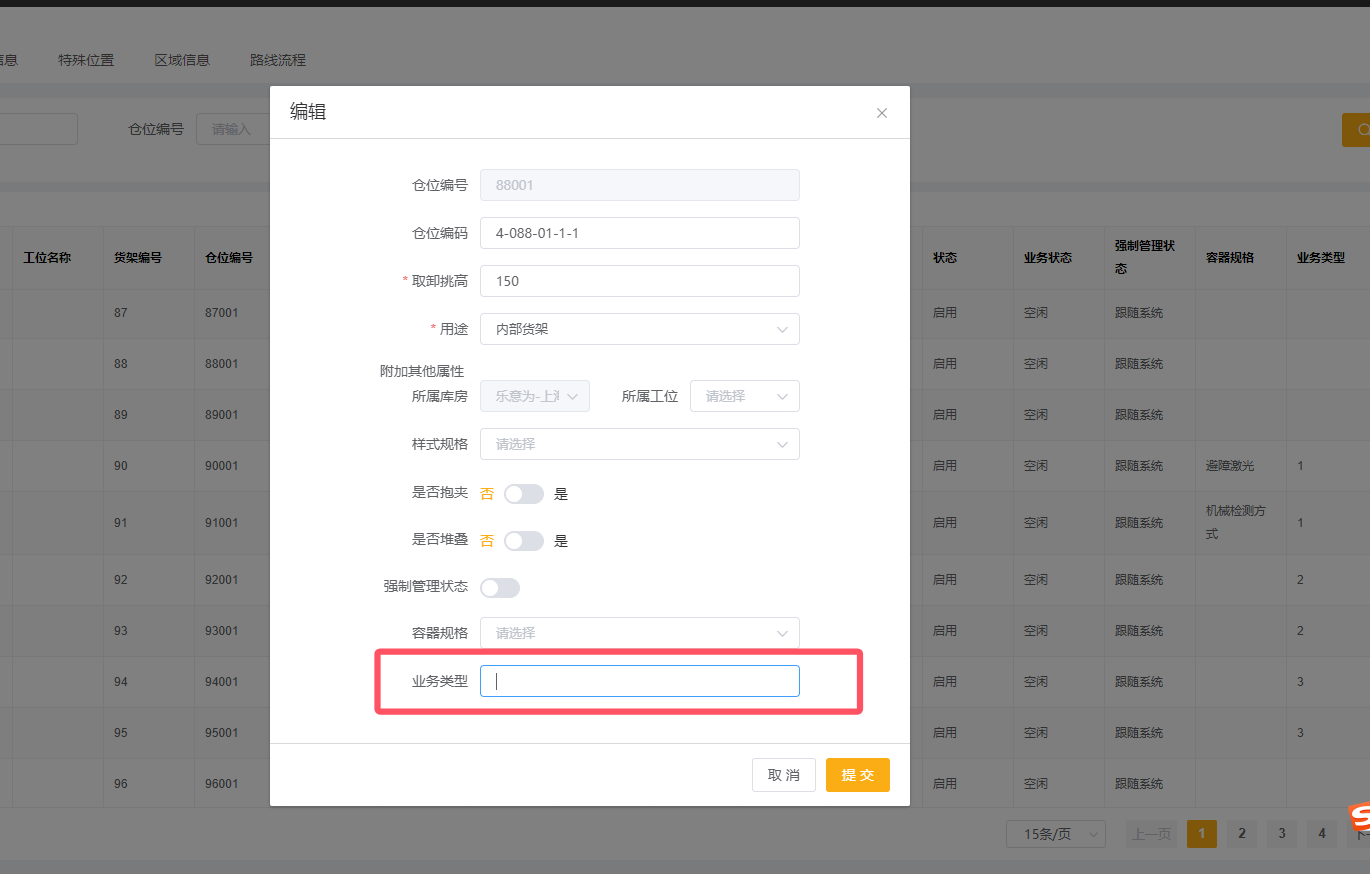Switch to the 特殊位置 tab

point(86,60)
